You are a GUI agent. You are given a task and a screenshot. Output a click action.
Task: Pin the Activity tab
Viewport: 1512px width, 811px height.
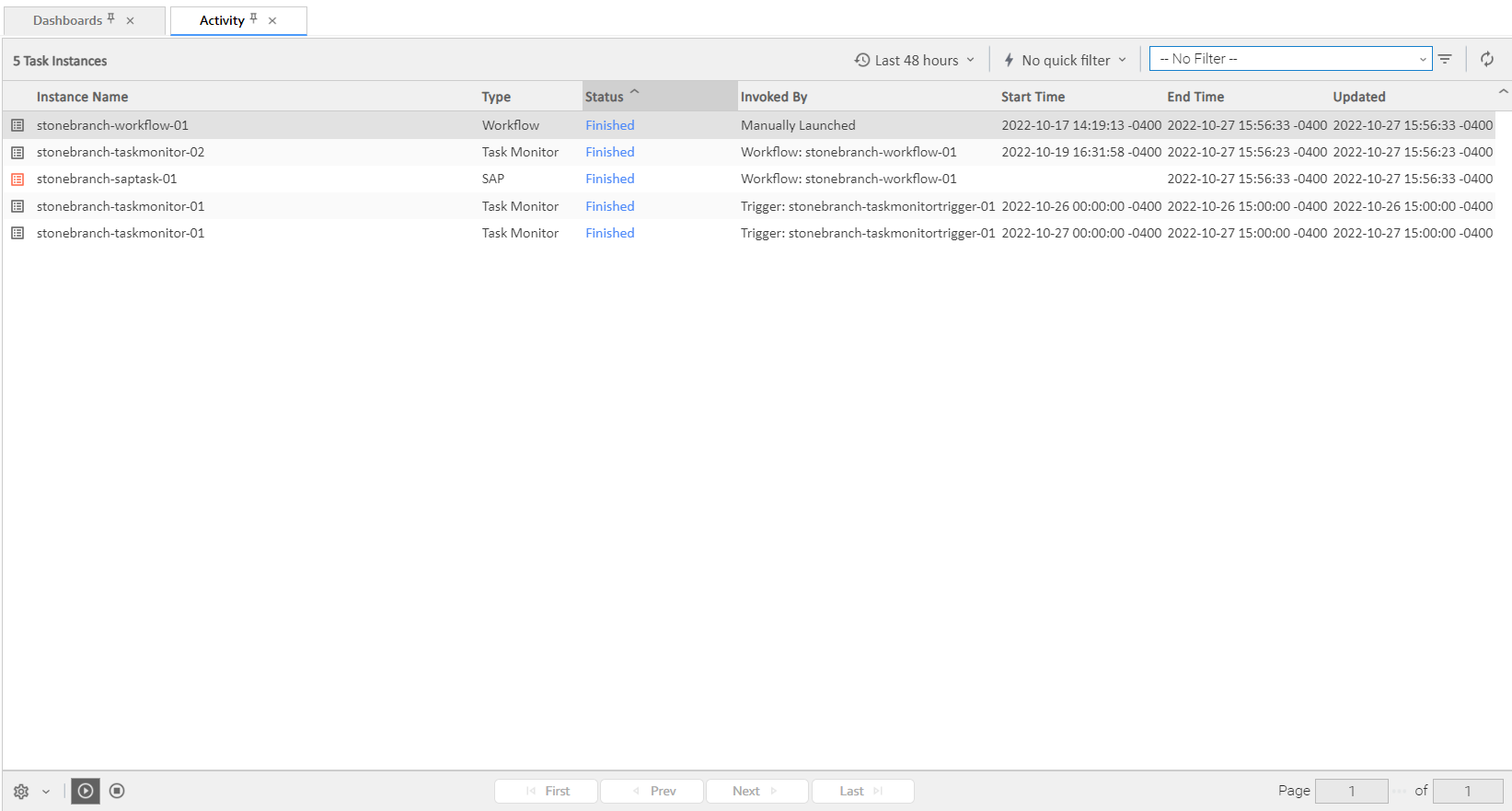click(254, 18)
